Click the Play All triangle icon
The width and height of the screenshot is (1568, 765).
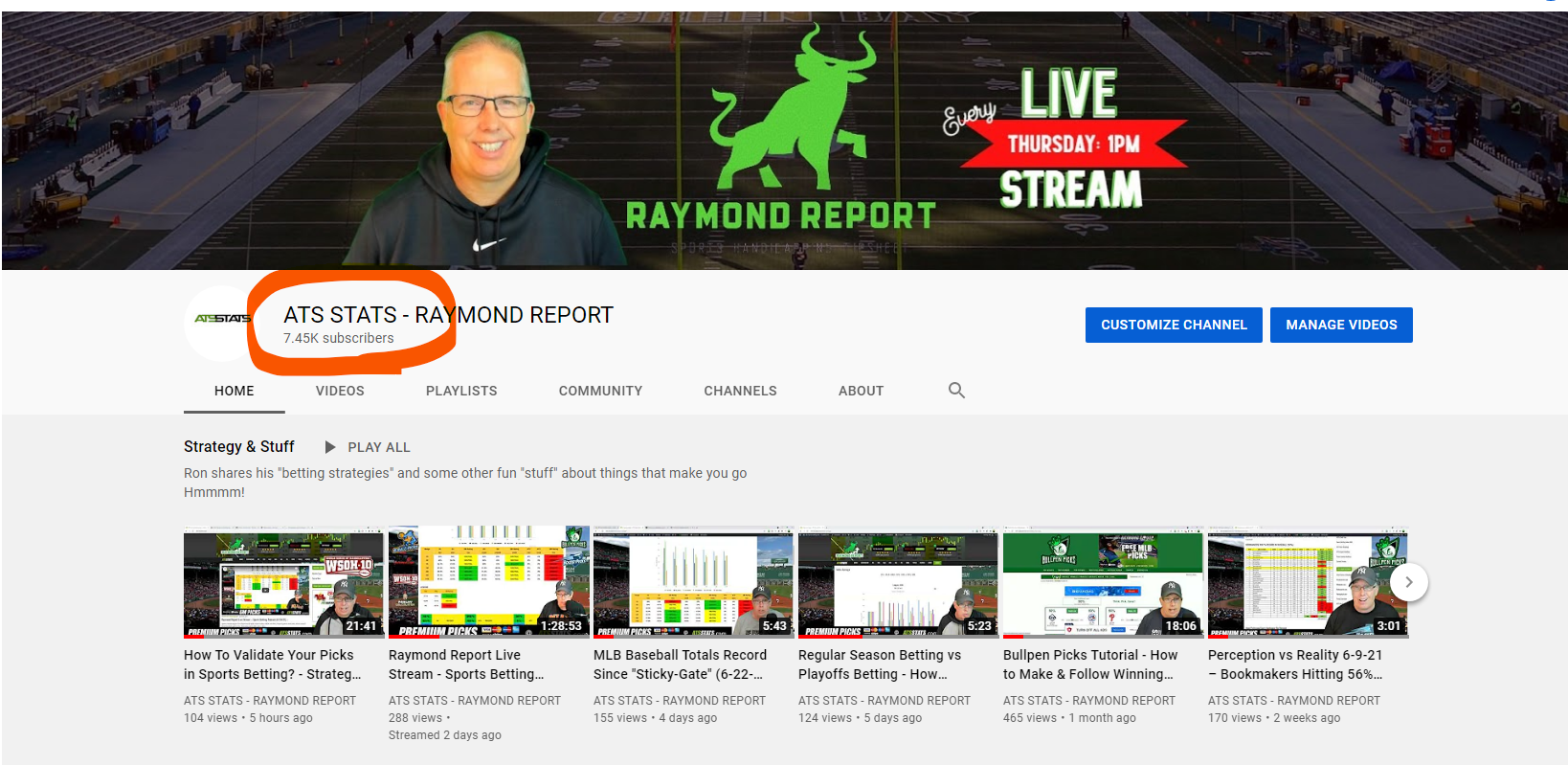coord(330,447)
